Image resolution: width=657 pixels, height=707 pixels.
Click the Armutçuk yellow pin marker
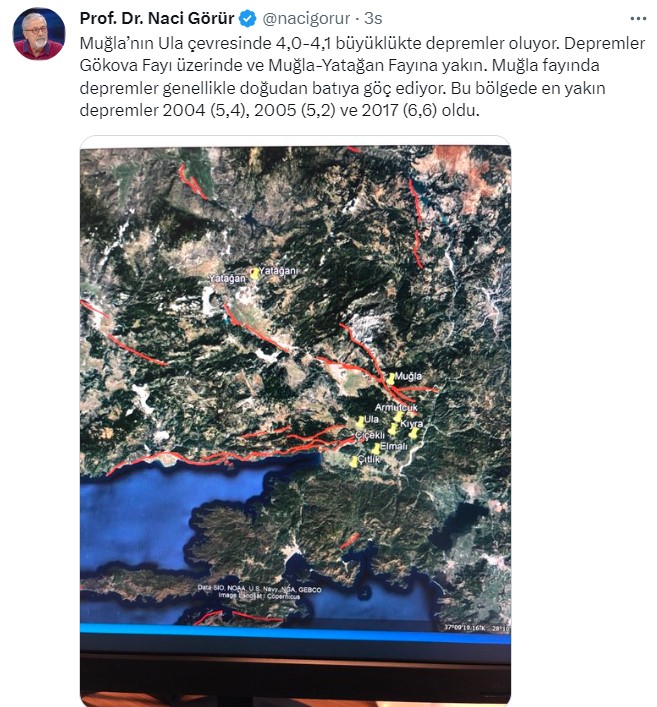pyautogui.click(x=398, y=417)
